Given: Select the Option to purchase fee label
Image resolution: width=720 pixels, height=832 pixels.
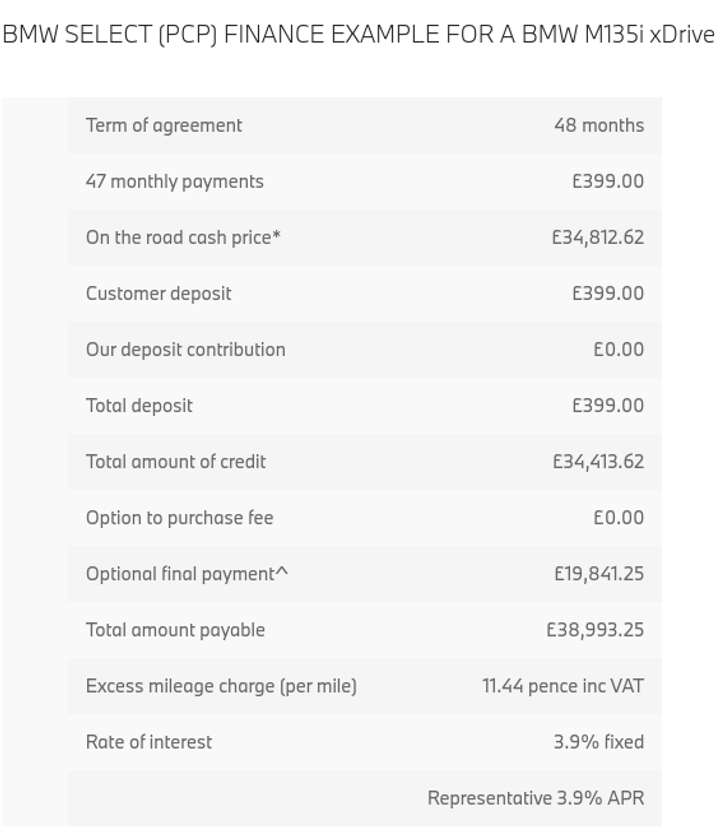Looking at the screenshot, I should (x=180, y=517).
